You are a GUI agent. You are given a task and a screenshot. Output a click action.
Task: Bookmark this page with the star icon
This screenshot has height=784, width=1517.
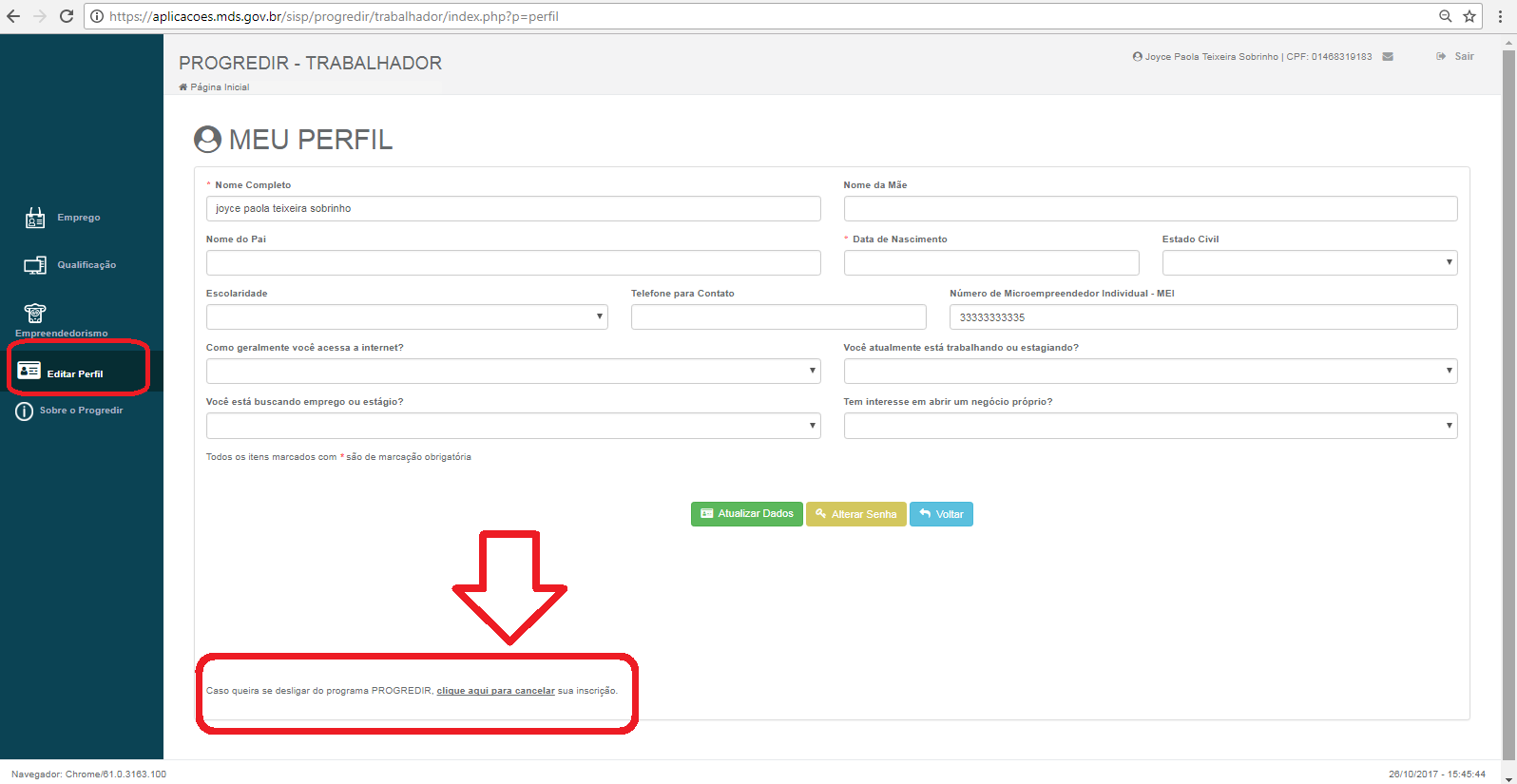(x=1469, y=16)
